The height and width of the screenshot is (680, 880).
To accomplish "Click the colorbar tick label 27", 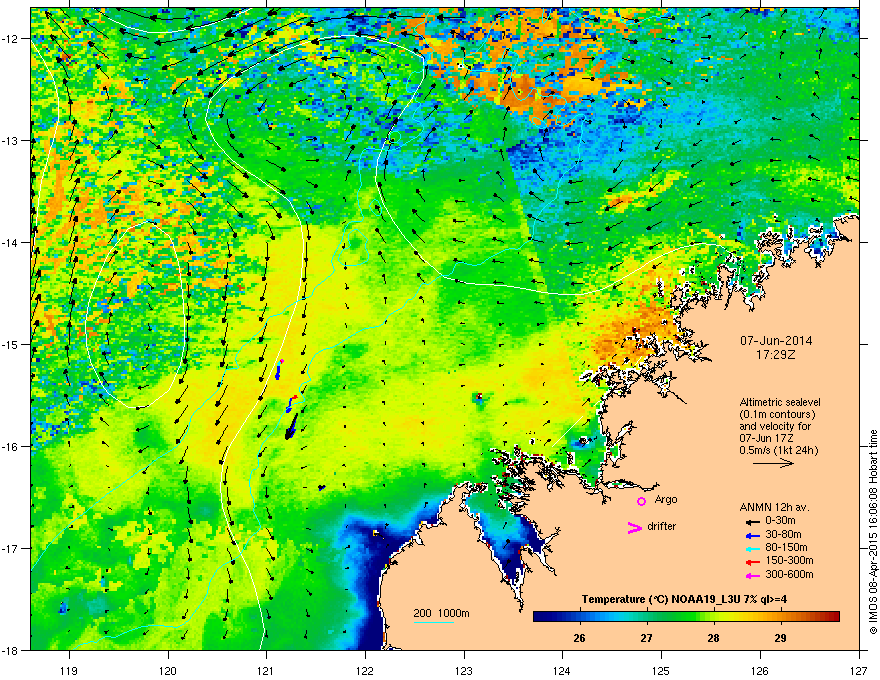I will click(647, 638).
